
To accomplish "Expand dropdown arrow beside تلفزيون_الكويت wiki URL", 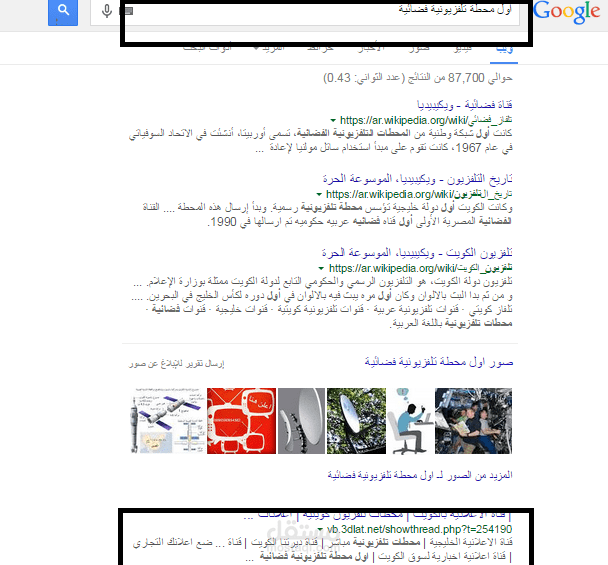I will tap(321, 268).
